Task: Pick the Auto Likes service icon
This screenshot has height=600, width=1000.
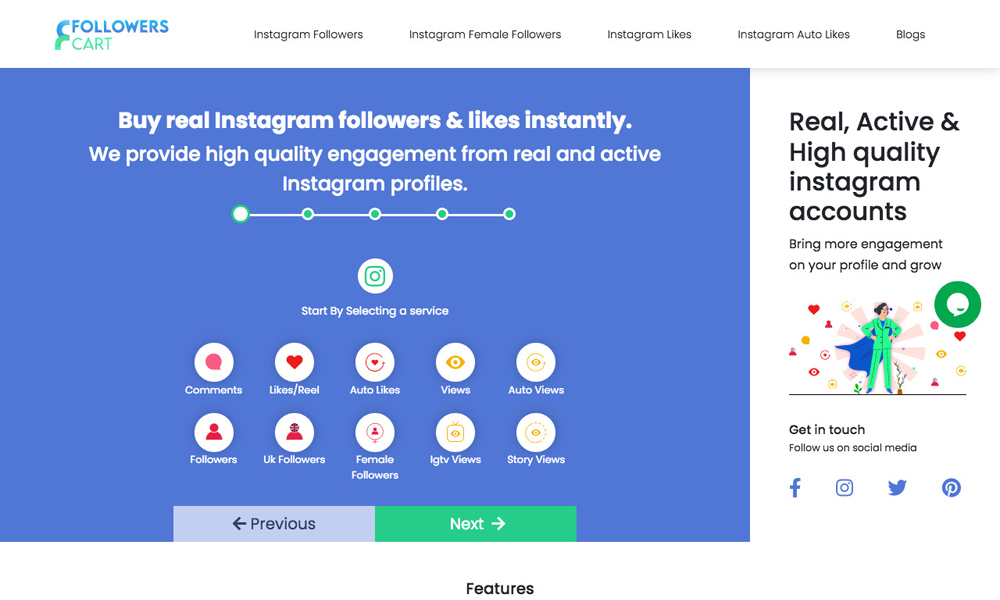Action: pyautogui.click(x=375, y=362)
